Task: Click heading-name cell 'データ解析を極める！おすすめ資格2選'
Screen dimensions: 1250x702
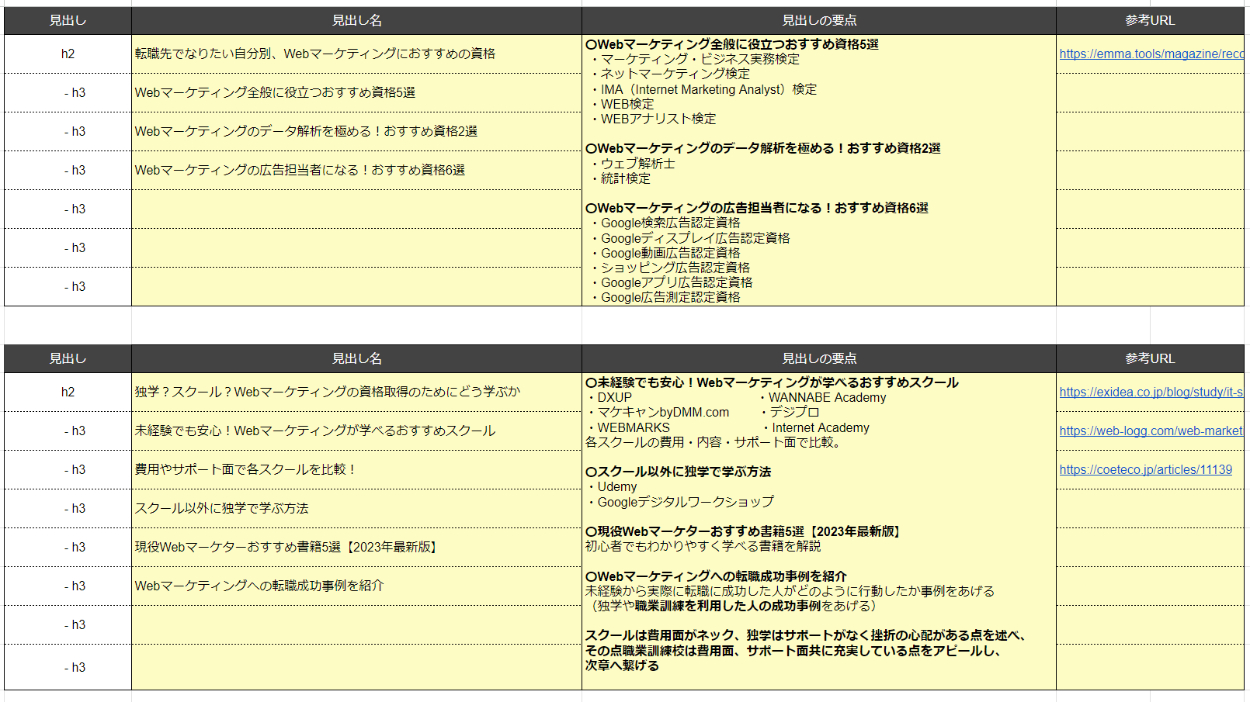Action: click(355, 132)
